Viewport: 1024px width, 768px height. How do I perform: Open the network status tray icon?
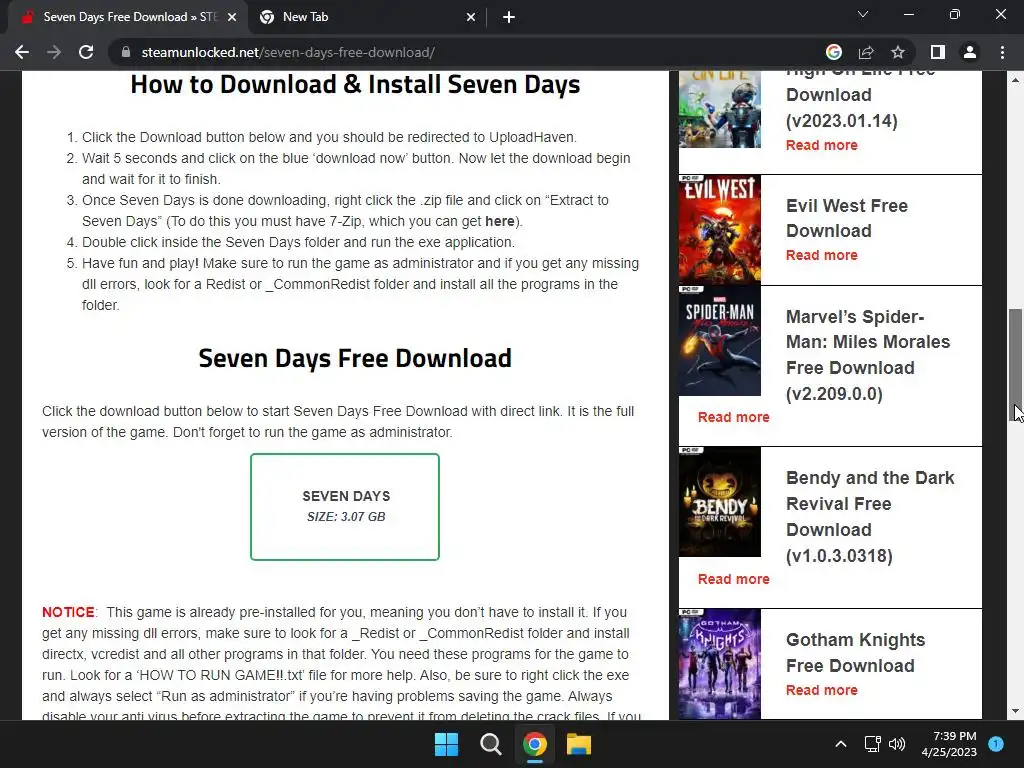coord(872,744)
